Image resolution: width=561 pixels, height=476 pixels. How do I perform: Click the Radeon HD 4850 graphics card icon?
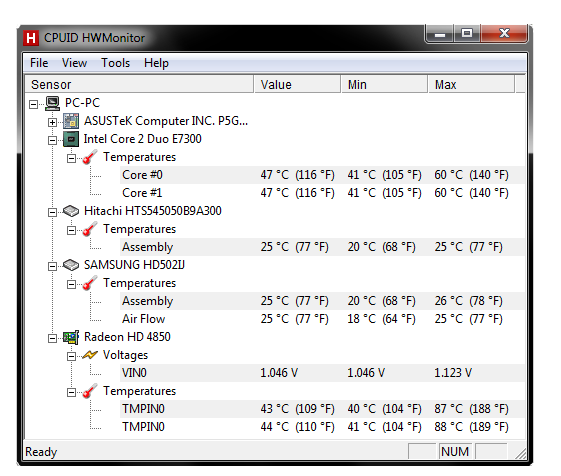(71, 337)
